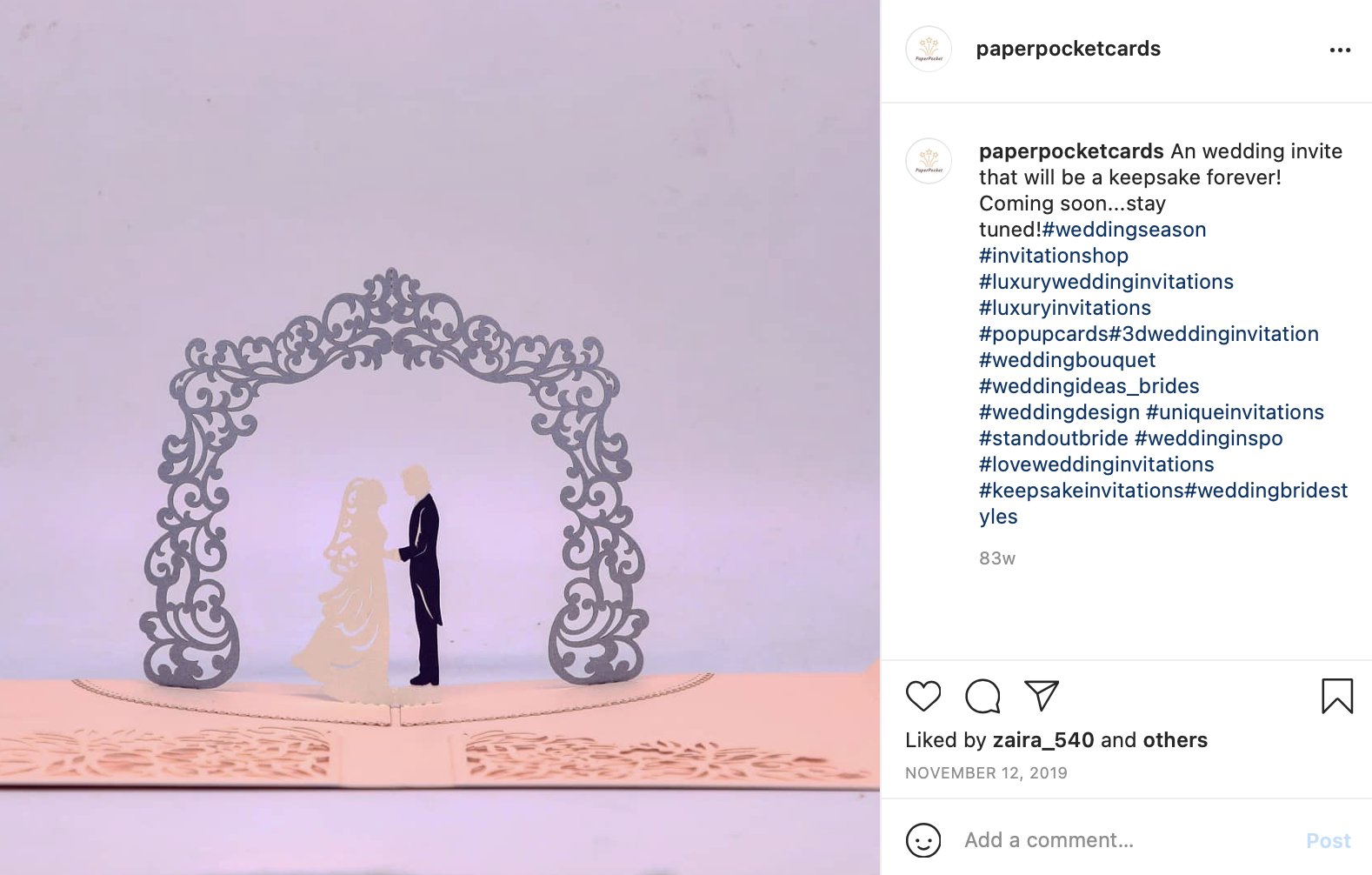View zaira_540's profile from the likes line
Viewport: 1372px width, 875px height.
coord(1043,740)
